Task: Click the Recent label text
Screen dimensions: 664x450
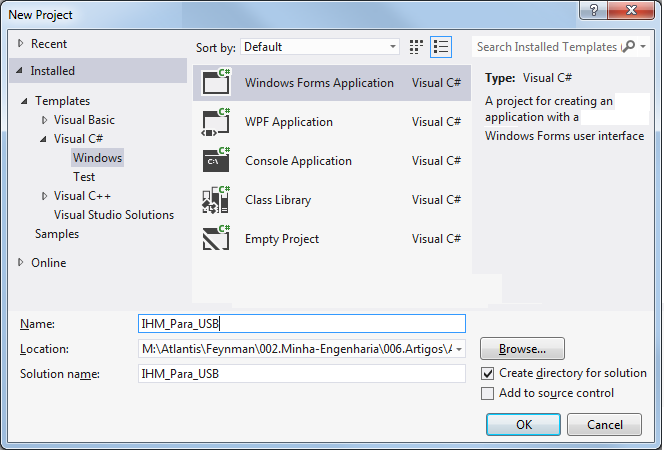Action: point(49,44)
